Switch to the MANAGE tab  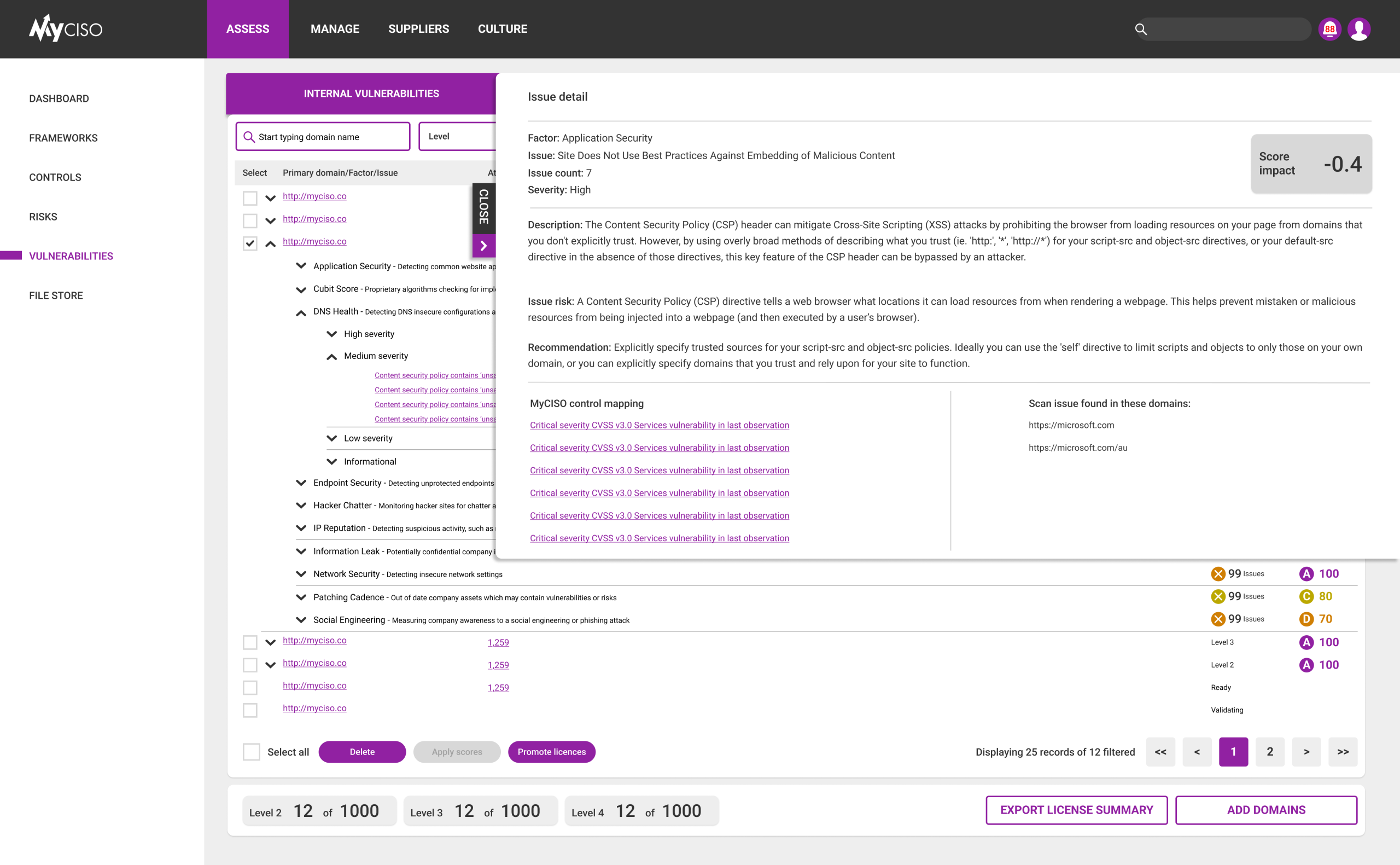click(x=335, y=28)
